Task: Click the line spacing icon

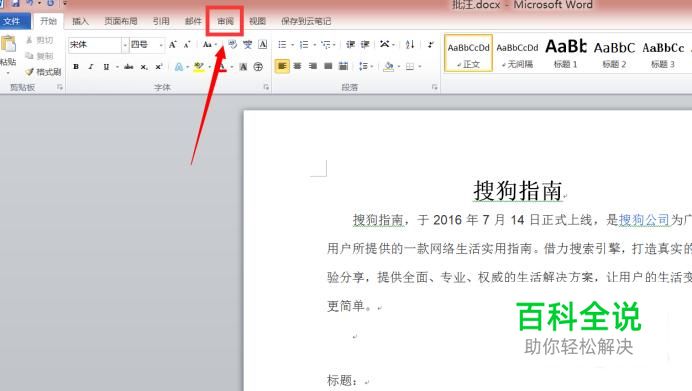Action: pos(363,67)
